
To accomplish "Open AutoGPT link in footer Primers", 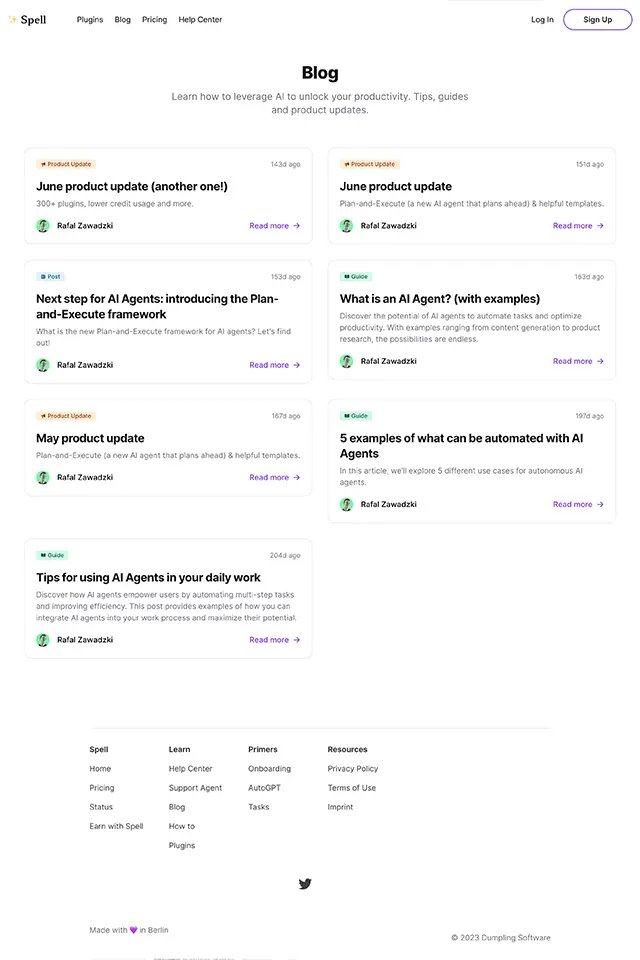I will click(x=264, y=788).
